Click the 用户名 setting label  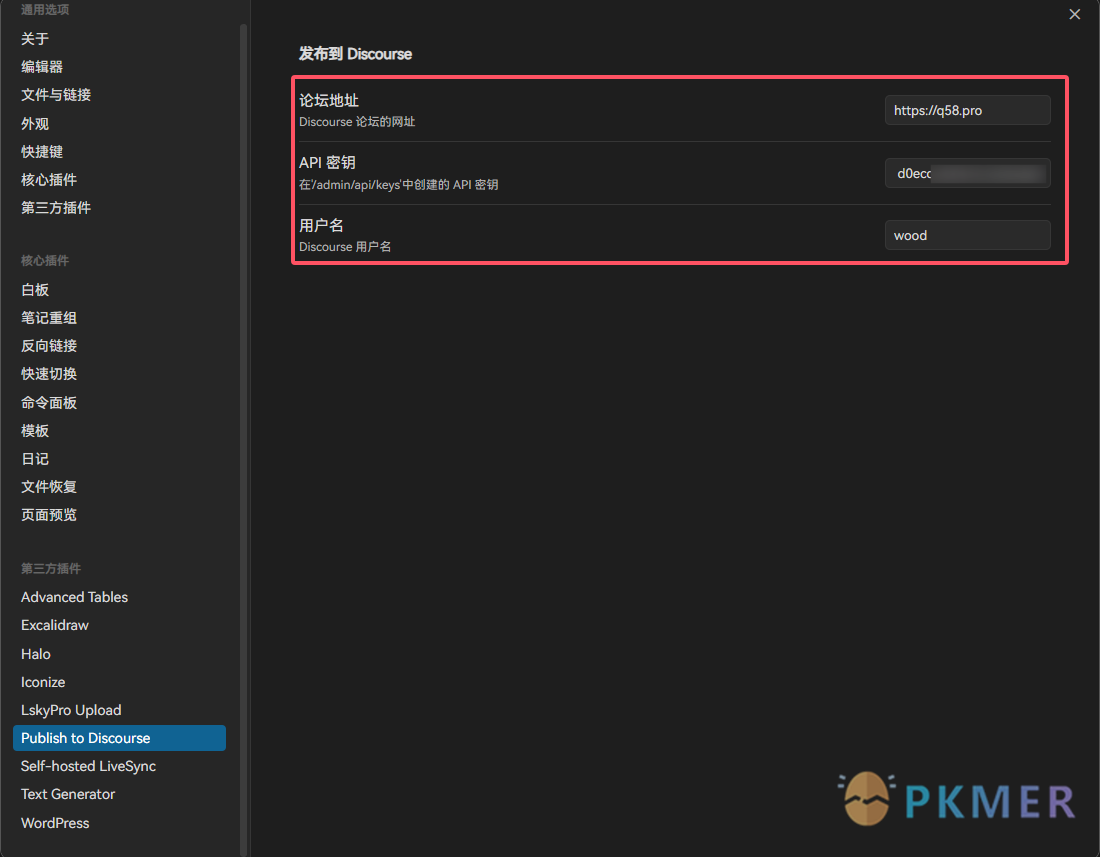[x=321, y=225]
